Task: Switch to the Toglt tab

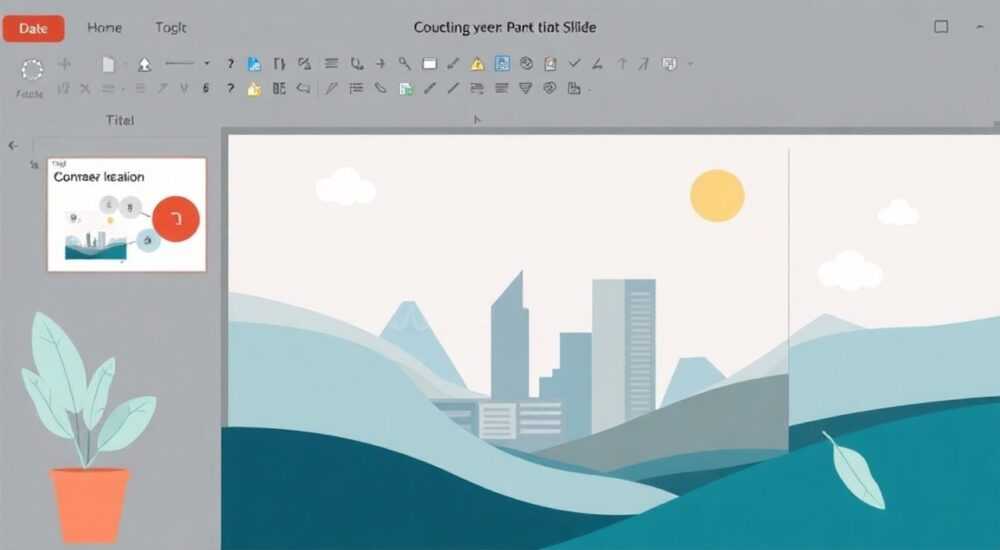Action: pyautogui.click(x=171, y=27)
